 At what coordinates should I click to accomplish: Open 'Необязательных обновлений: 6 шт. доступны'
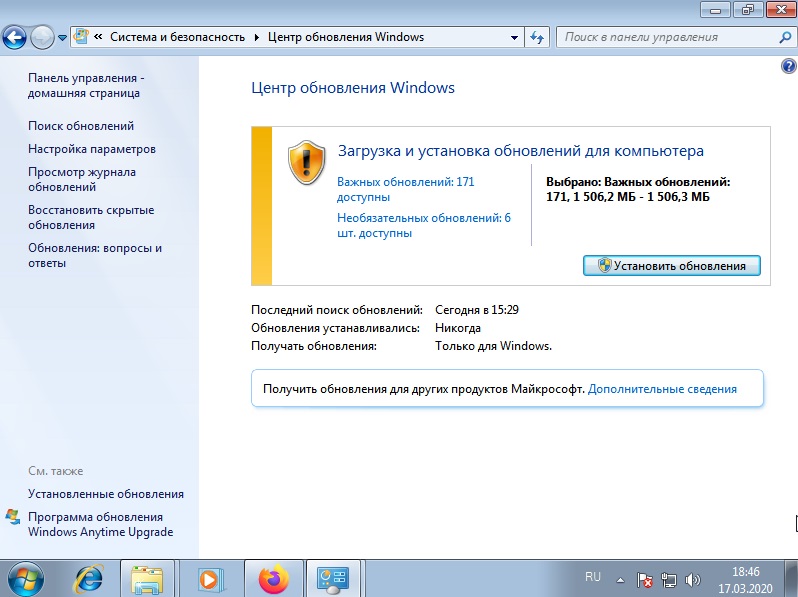point(424,225)
